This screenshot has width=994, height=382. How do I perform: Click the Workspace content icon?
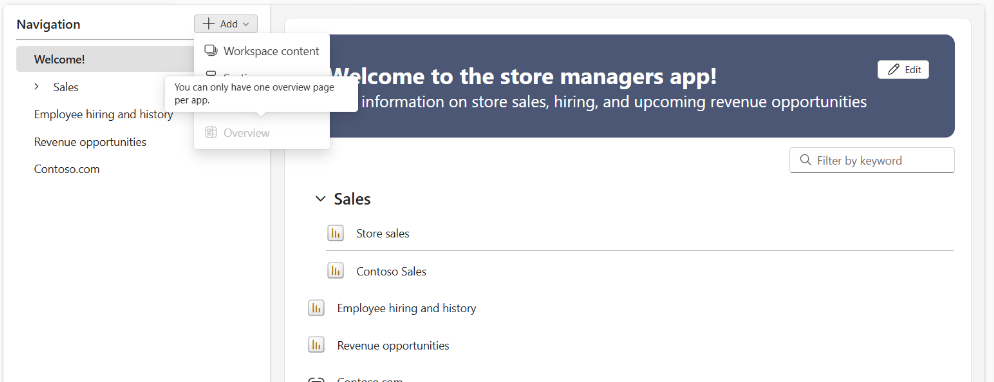pyautogui.click(x=211, y=51)
